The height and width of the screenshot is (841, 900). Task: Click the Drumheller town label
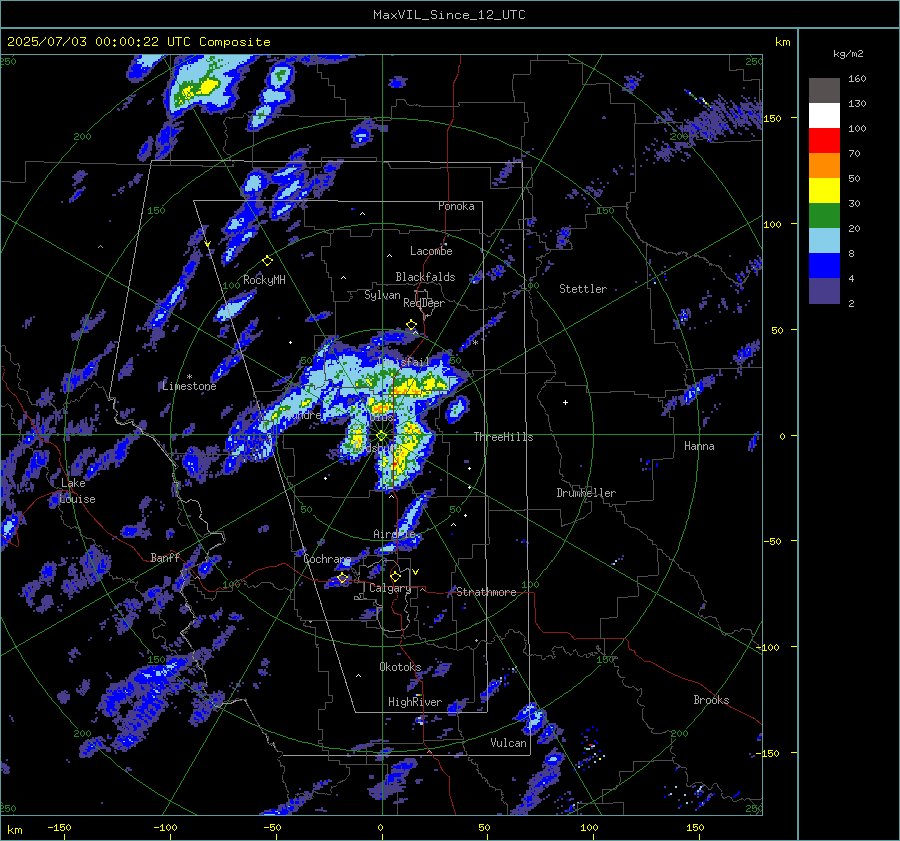586,493
